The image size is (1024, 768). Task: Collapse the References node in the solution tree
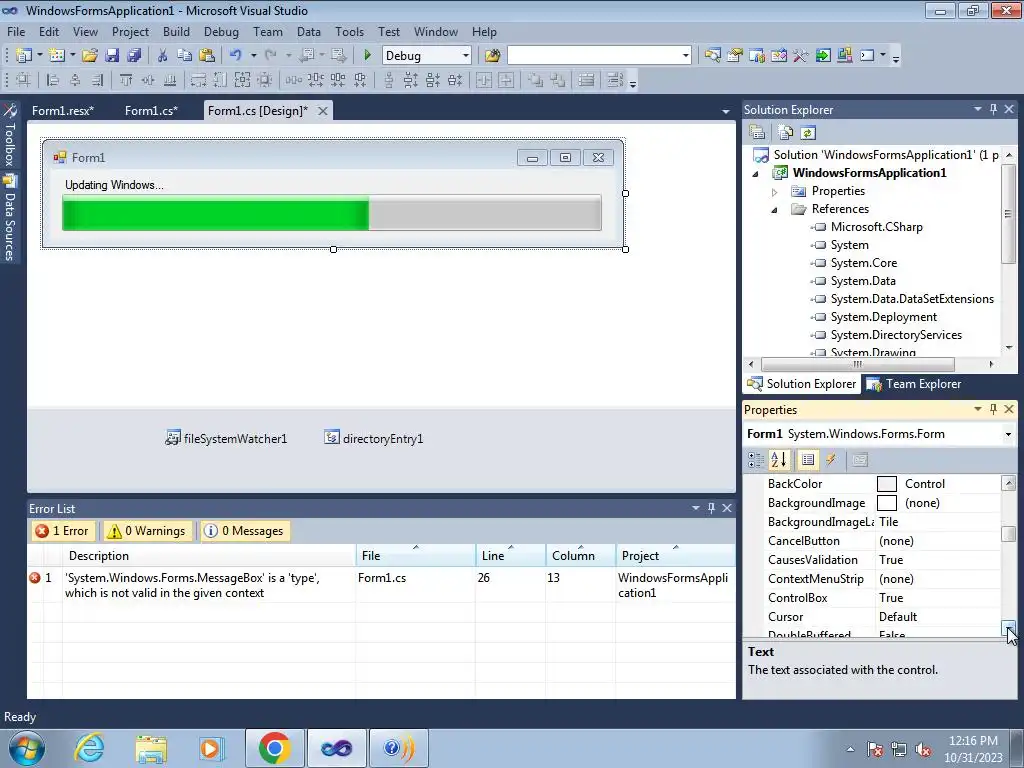point(775,210)
